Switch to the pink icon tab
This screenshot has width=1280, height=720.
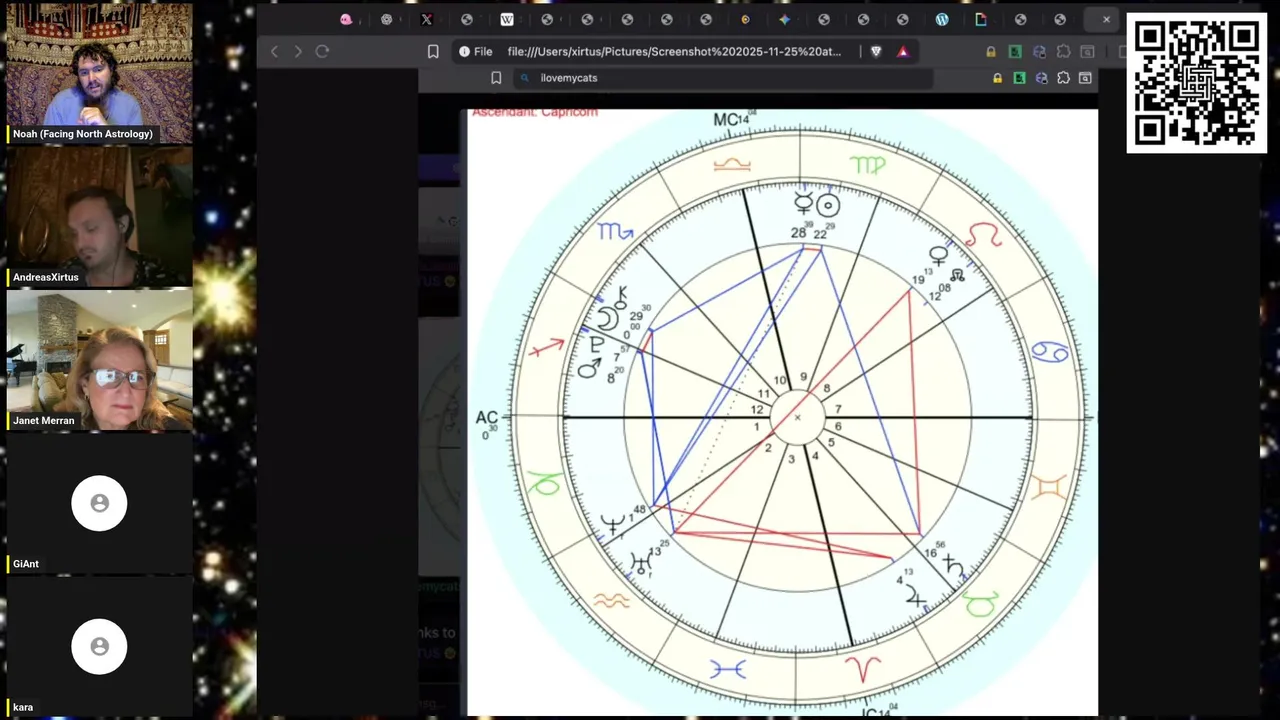click(346, 19)
